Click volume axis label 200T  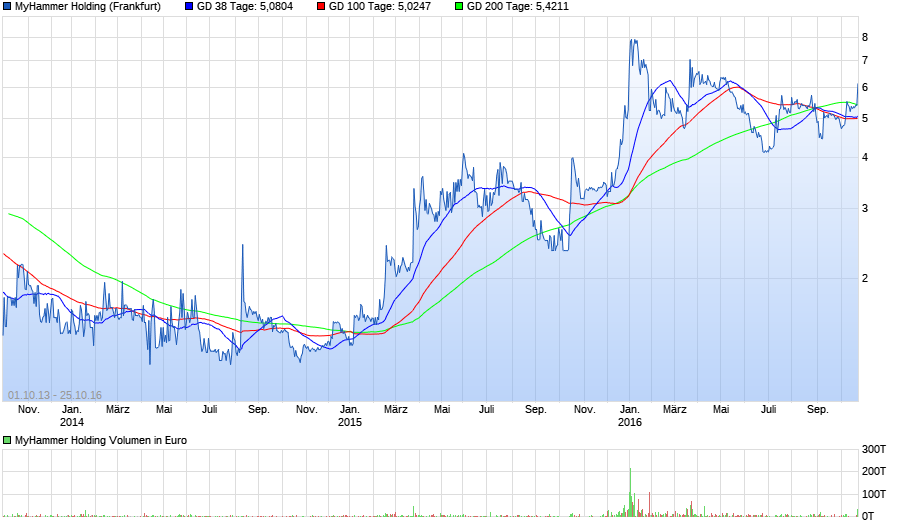click(x=874, y=471)
